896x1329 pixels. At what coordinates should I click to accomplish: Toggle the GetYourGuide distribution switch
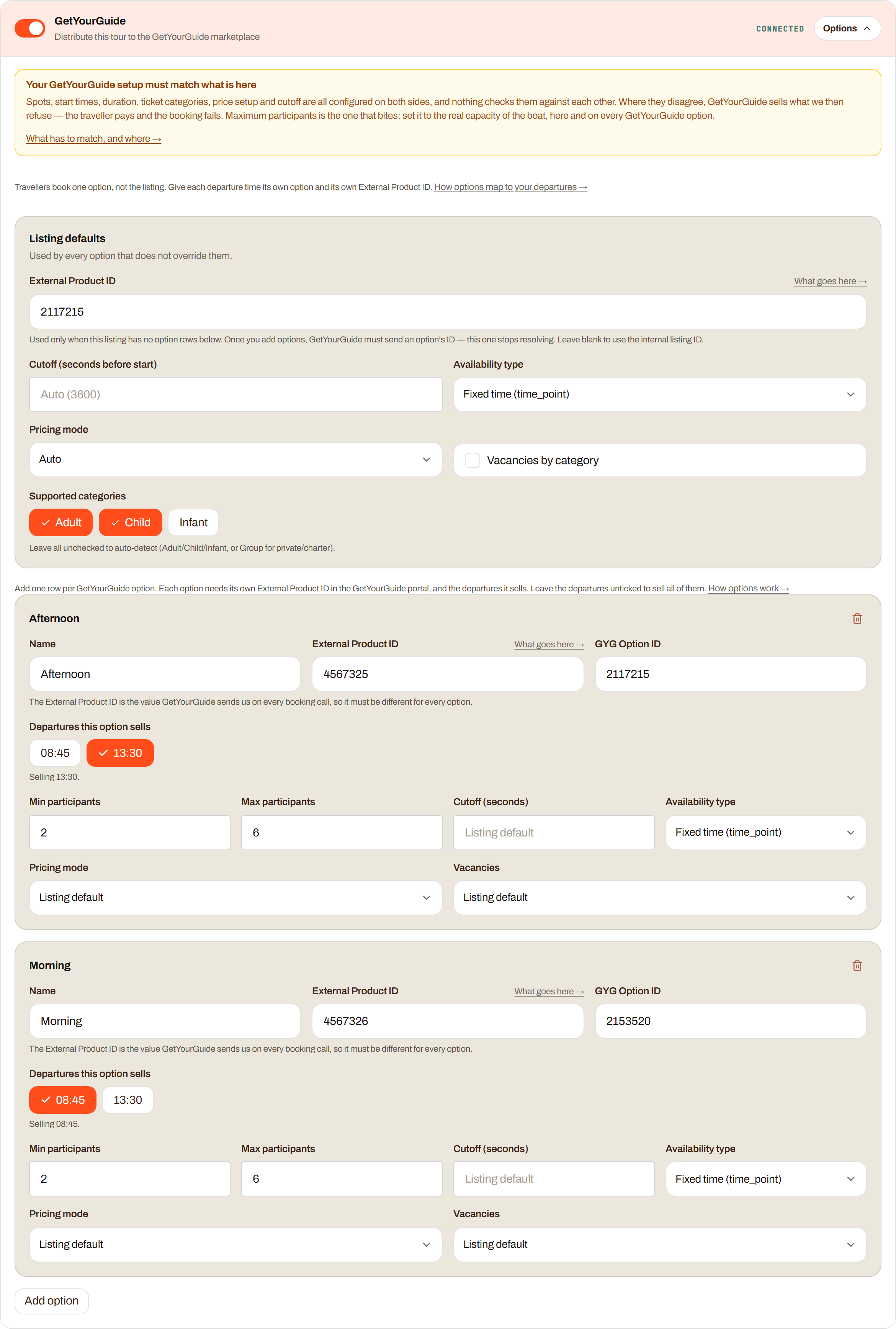pos(30,28)
